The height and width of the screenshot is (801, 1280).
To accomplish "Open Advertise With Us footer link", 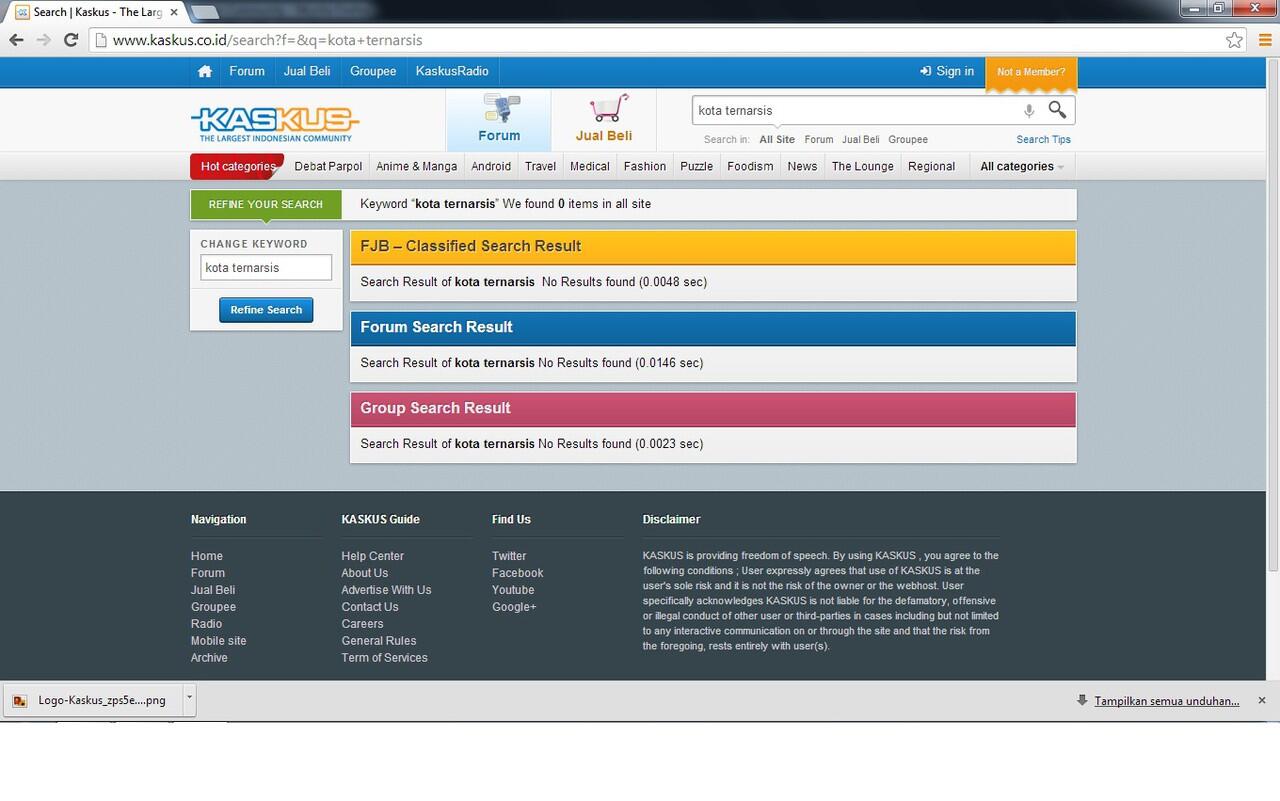I will pos(386,590).
